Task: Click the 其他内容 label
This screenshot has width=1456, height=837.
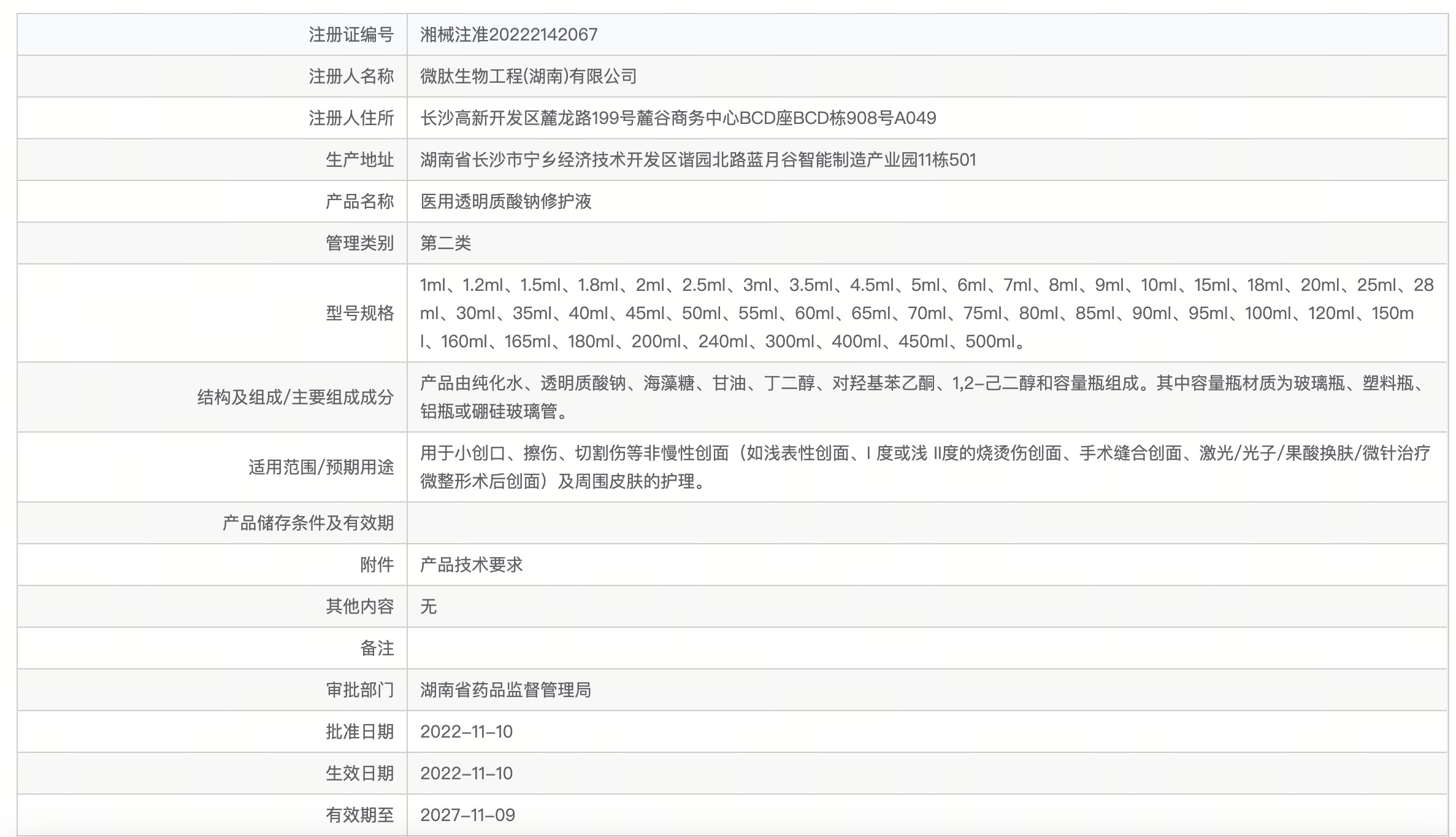Action: point(359,606)
